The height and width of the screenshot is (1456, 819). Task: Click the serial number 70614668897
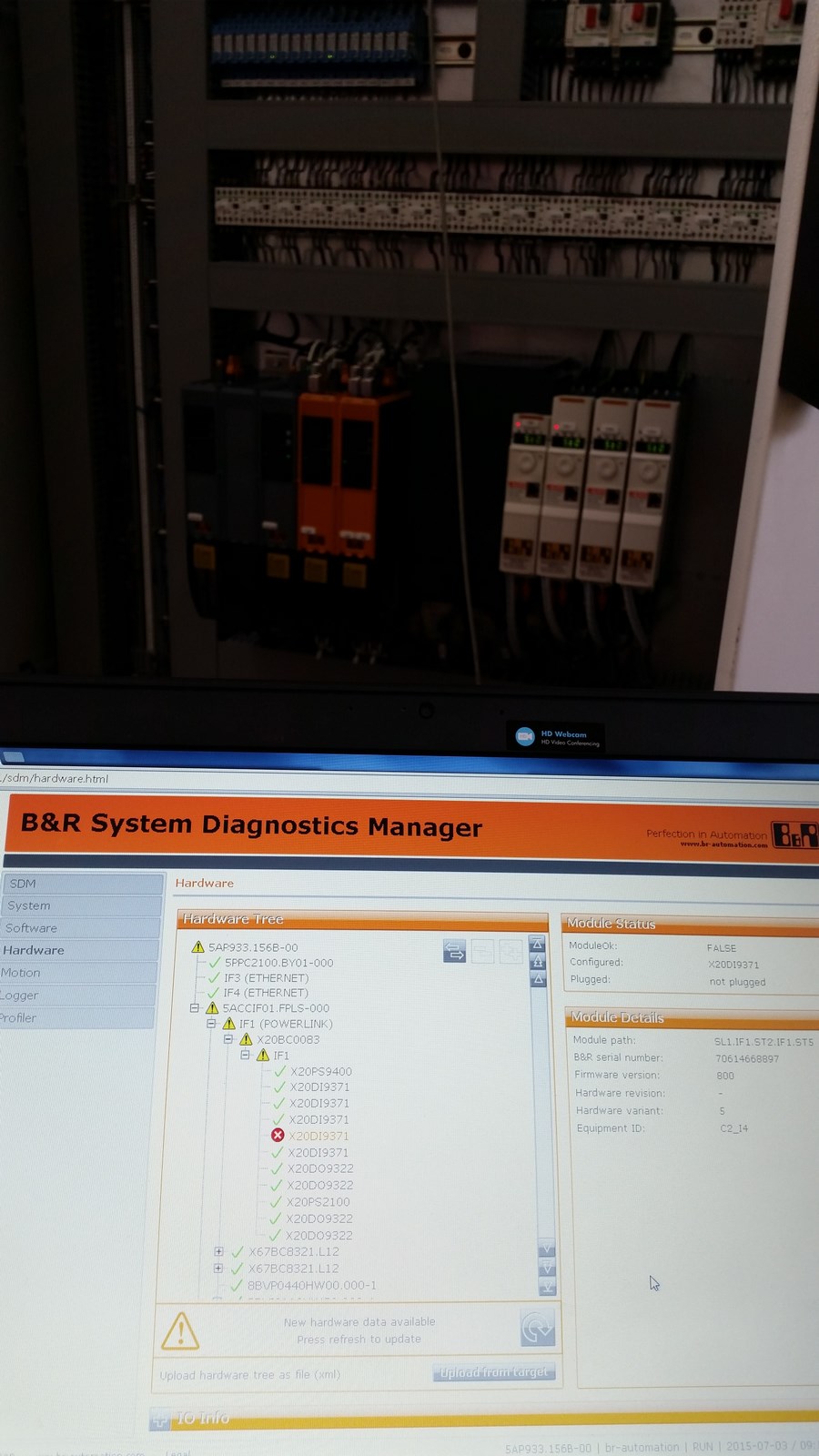[747, 1059]
